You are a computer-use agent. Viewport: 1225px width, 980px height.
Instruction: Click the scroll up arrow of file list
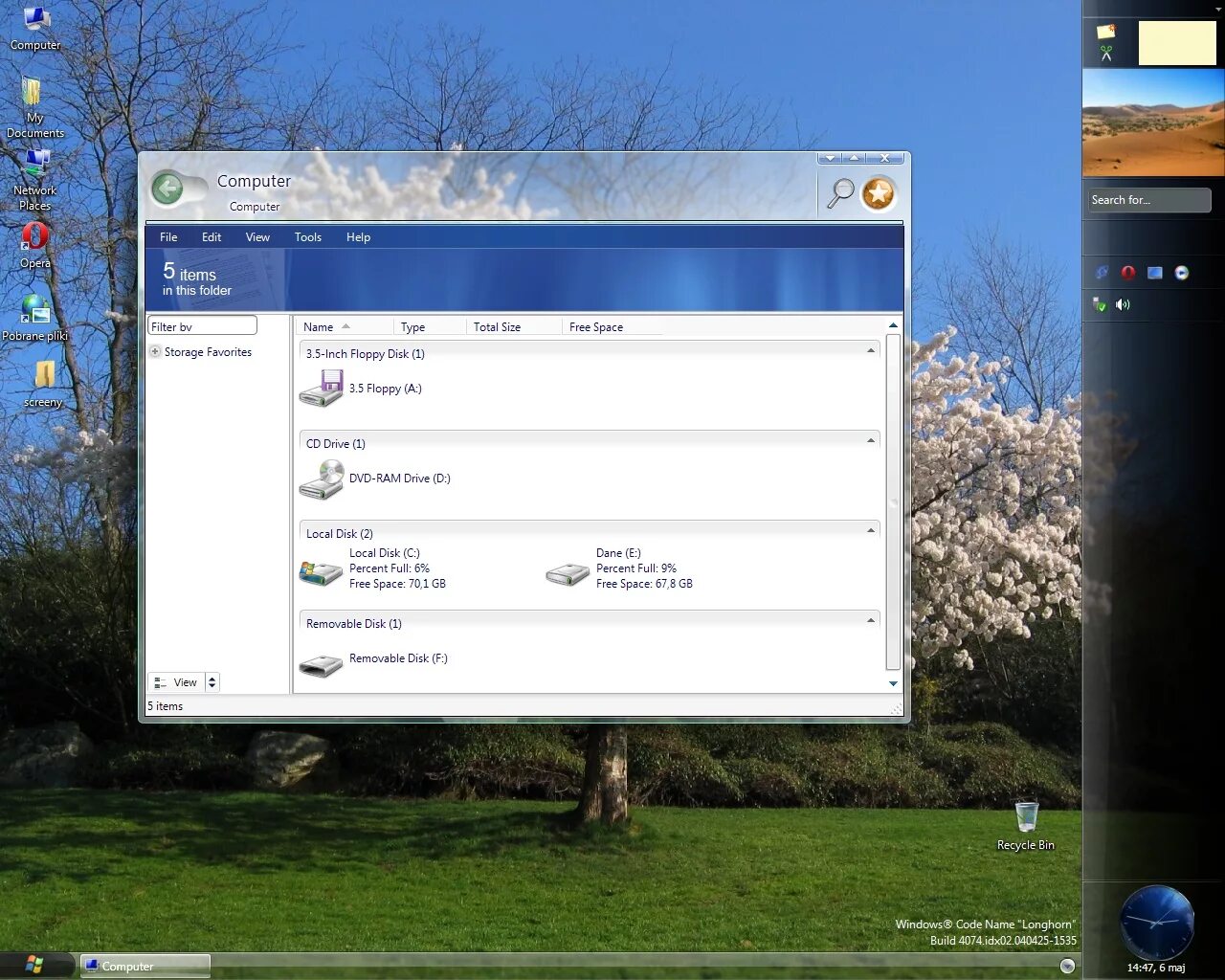pyautogui.click(x=893, y=325)
